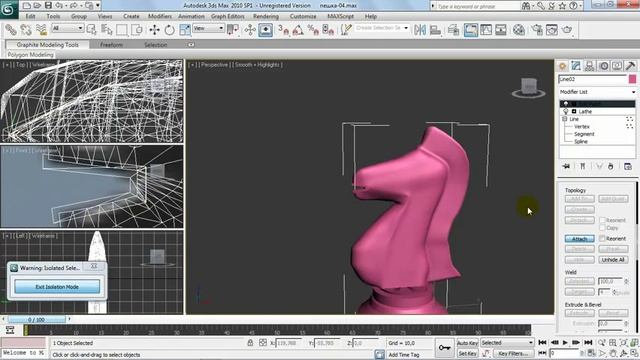Click the Exit Isolation Mode button
Screen dimensions: 640x360
tap(57, 287)
